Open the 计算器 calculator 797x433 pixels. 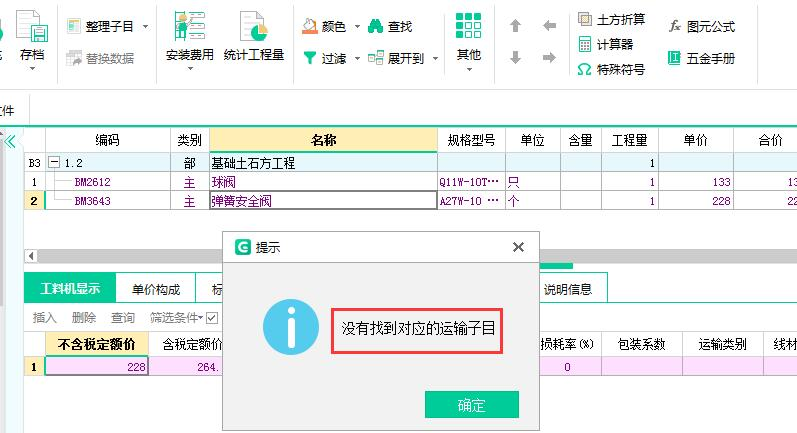coord(606,44)
